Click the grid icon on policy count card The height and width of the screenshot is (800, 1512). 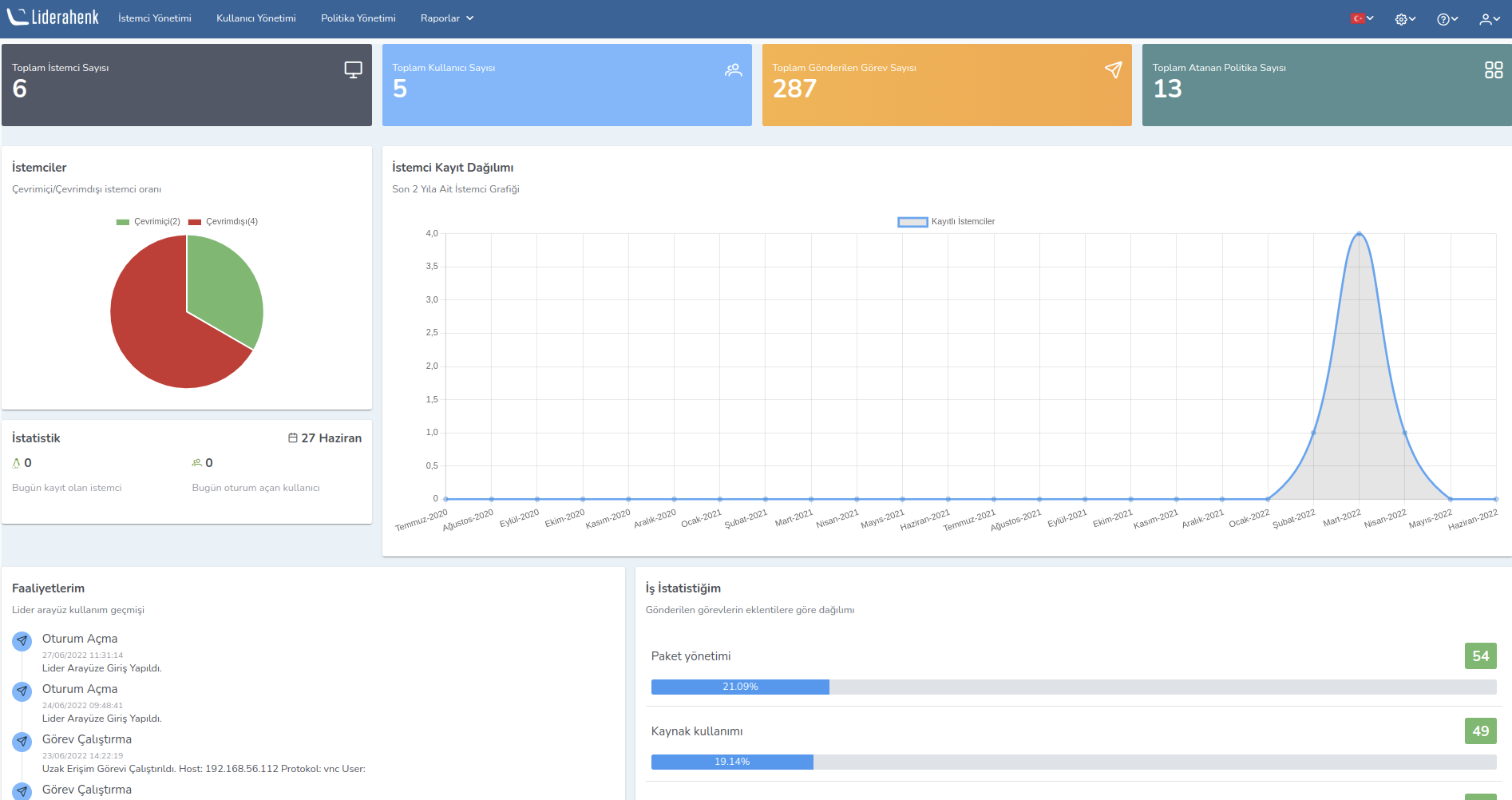pyautogui.click(x=1493, y=70)
